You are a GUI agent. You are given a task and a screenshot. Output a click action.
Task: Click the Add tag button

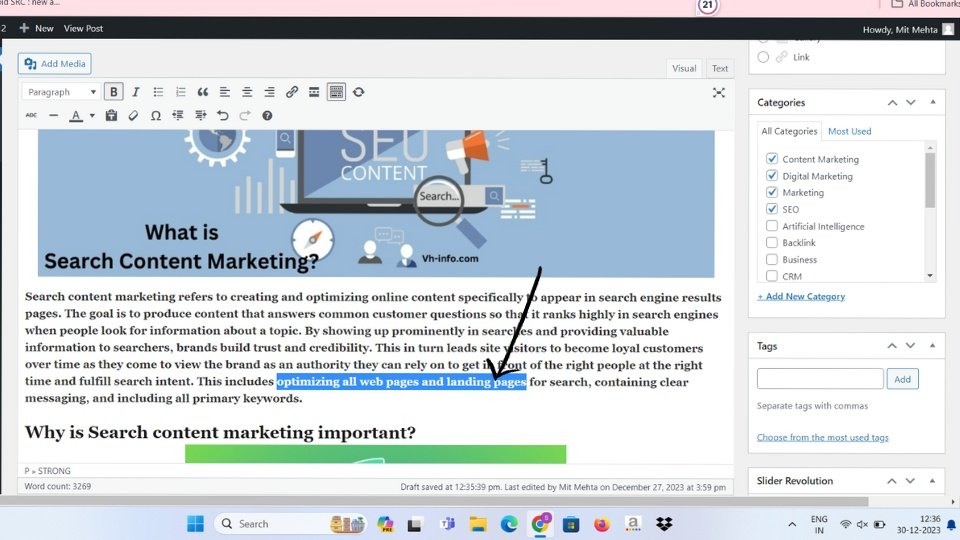(x=902, y=379)
